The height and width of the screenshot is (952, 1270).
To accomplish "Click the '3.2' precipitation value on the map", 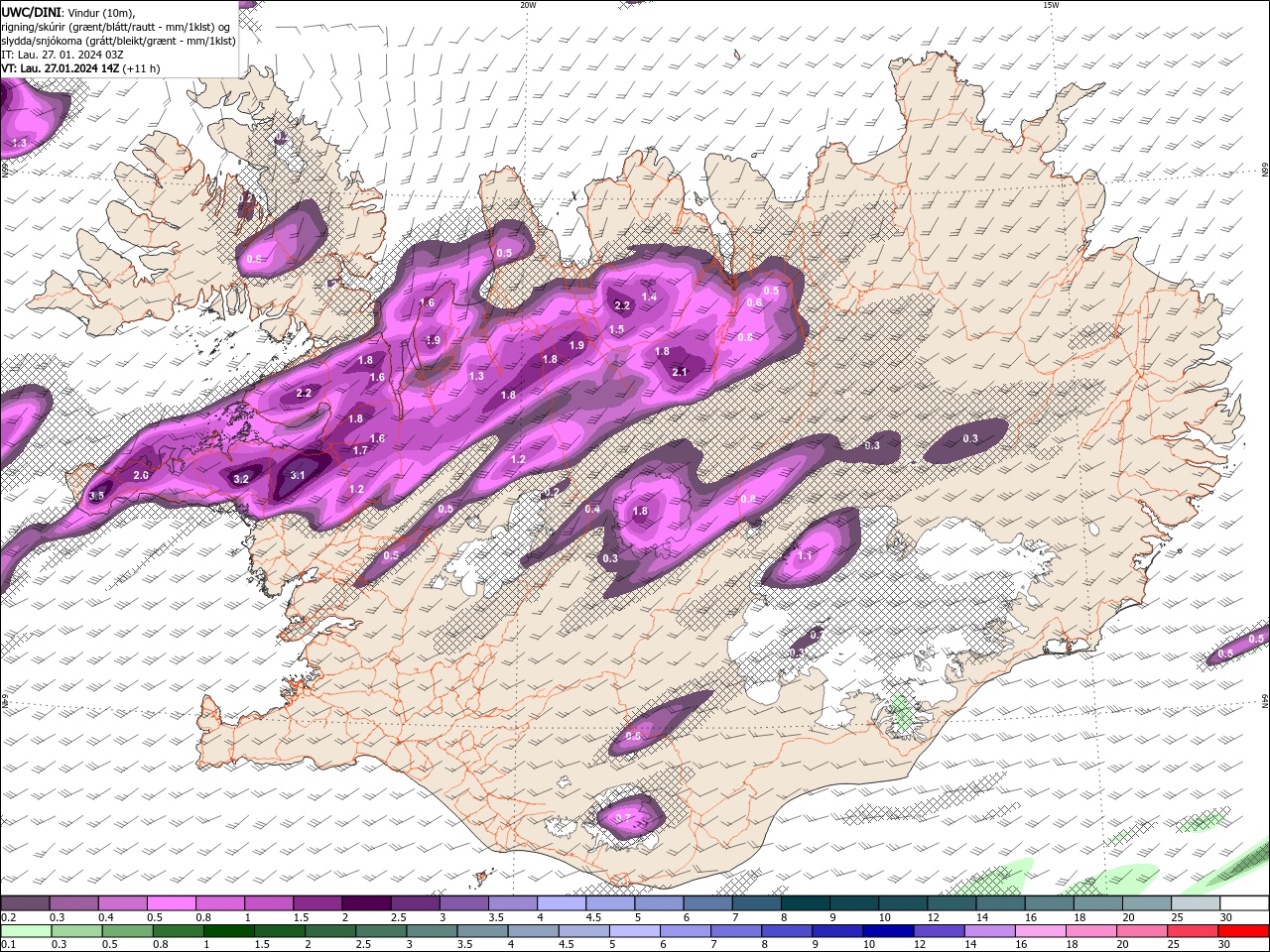I will point(240,479).
